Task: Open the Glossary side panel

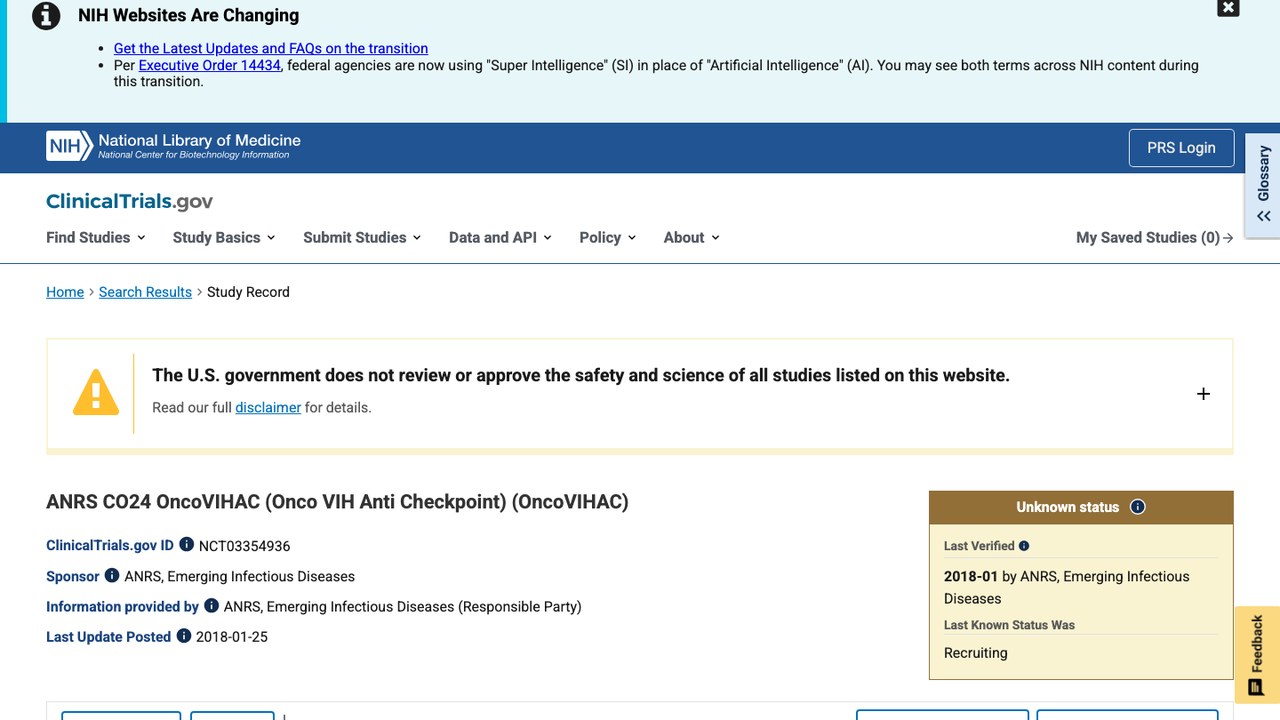Action: pos(1263,186)
